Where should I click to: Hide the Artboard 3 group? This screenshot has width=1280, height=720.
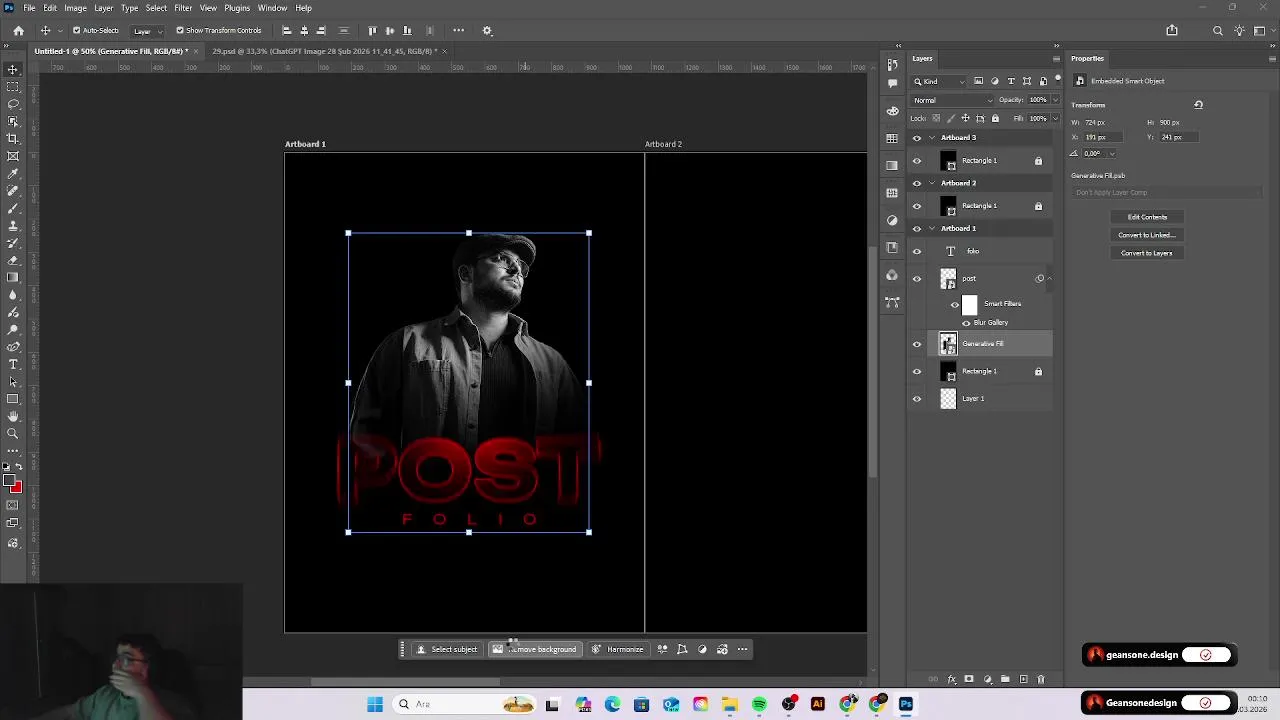(917, 138)
